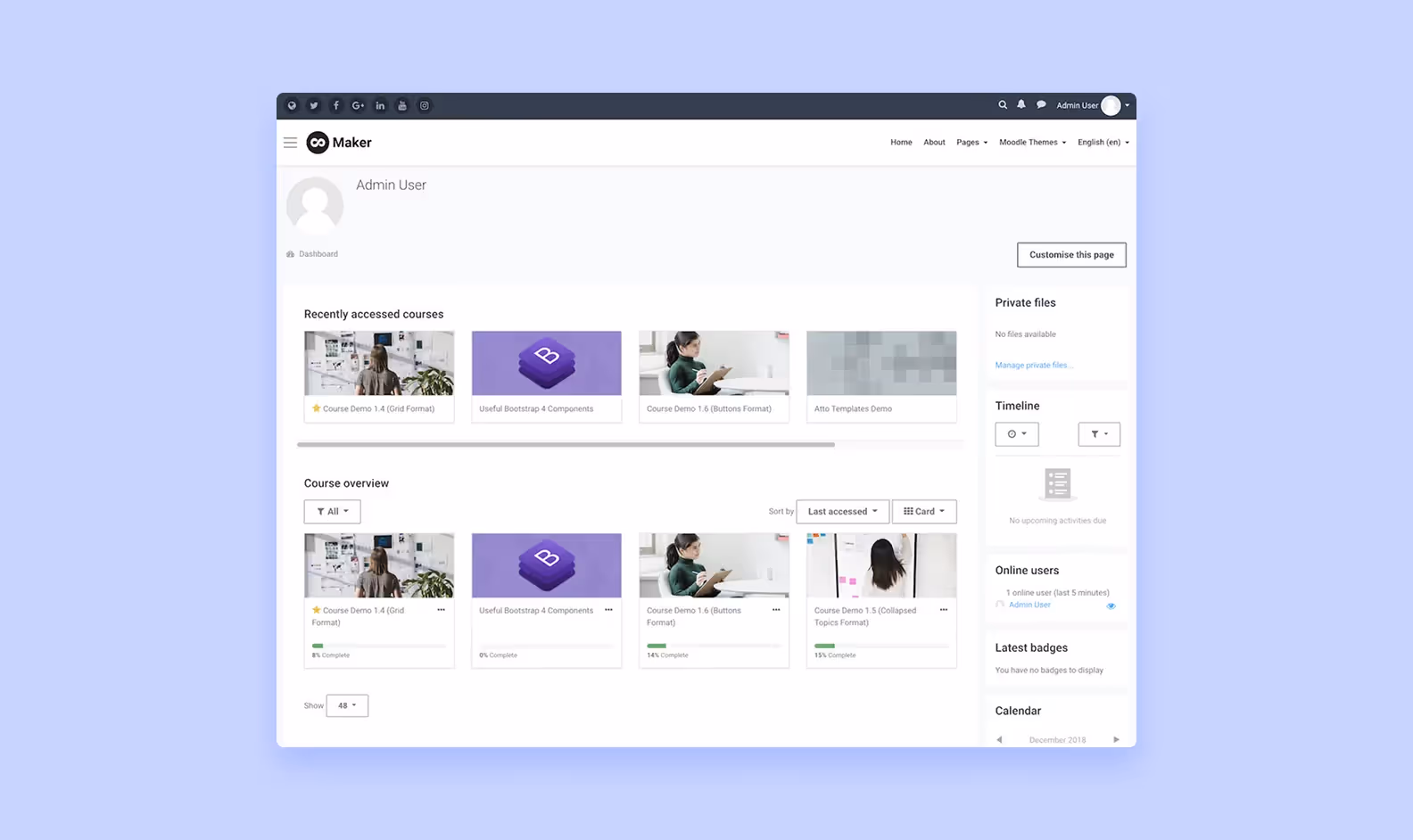This screenshot has height=840, width=1413.
Task: Open the Facebook social icon
Action: (x=336, y=105)
